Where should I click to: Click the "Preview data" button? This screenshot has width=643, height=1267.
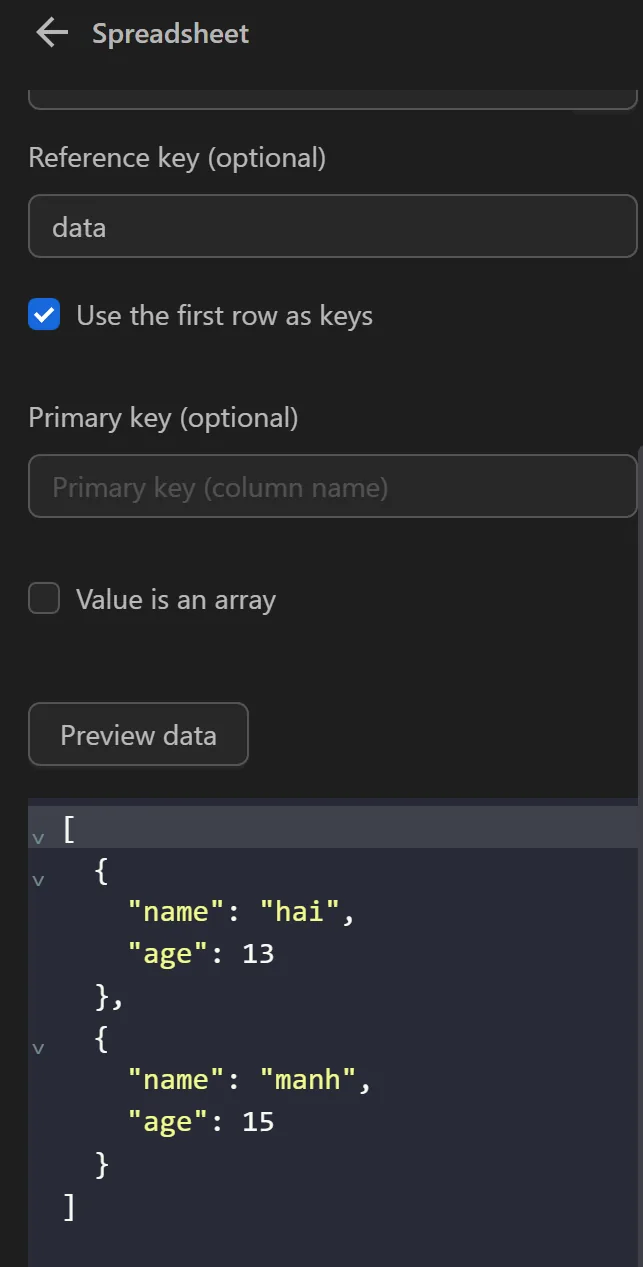tap(138, 734)
